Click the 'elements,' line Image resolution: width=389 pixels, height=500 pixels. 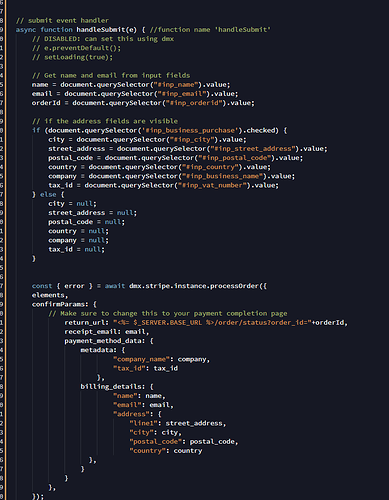coord(50,295)
